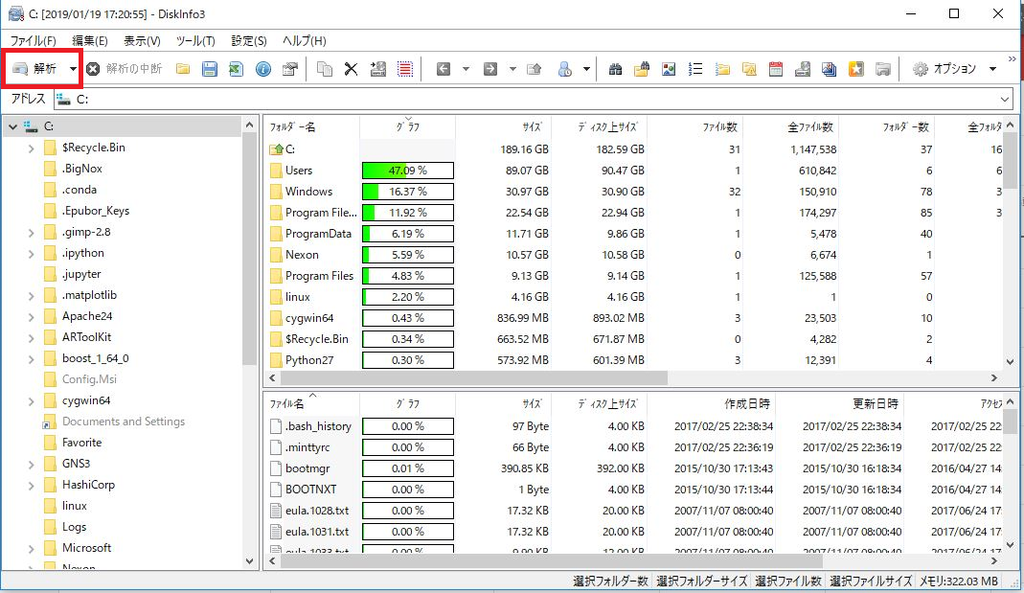This screenshot has height=593, width=1024.
Task: Click the folder tree scrollbar down arrow
Action: point(249,560)
